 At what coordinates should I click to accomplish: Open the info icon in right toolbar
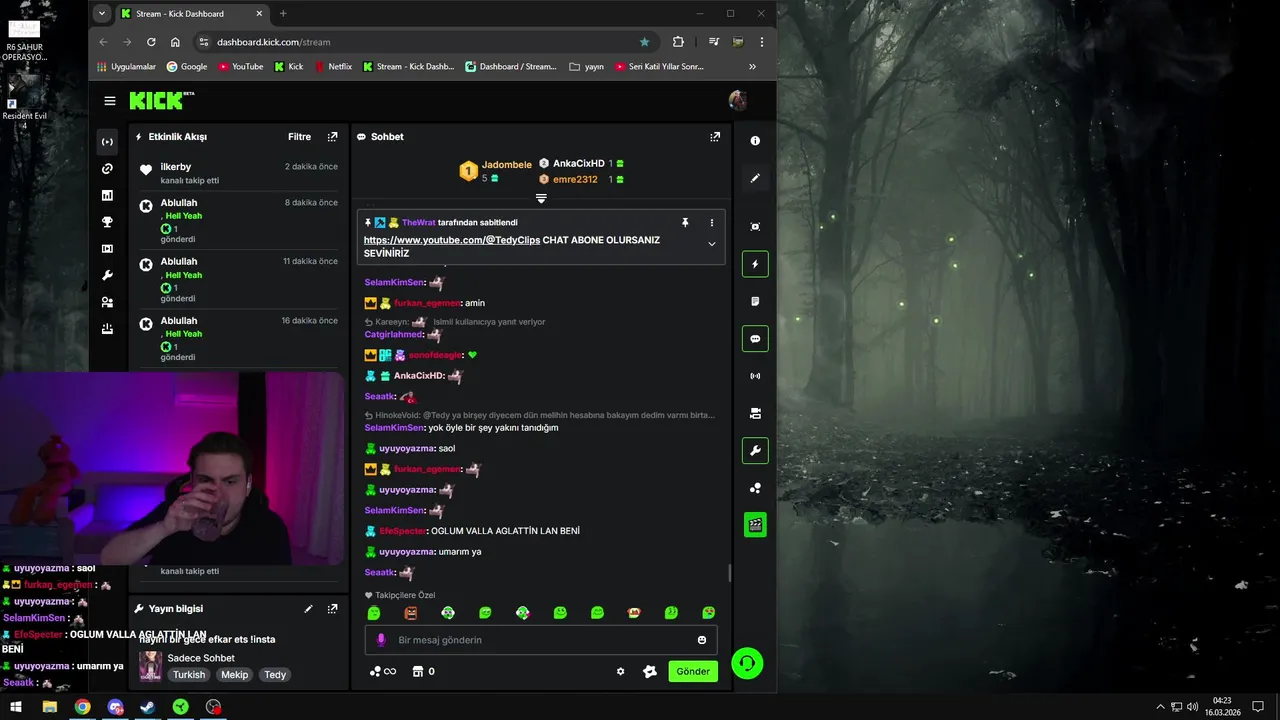click(755, 141)
